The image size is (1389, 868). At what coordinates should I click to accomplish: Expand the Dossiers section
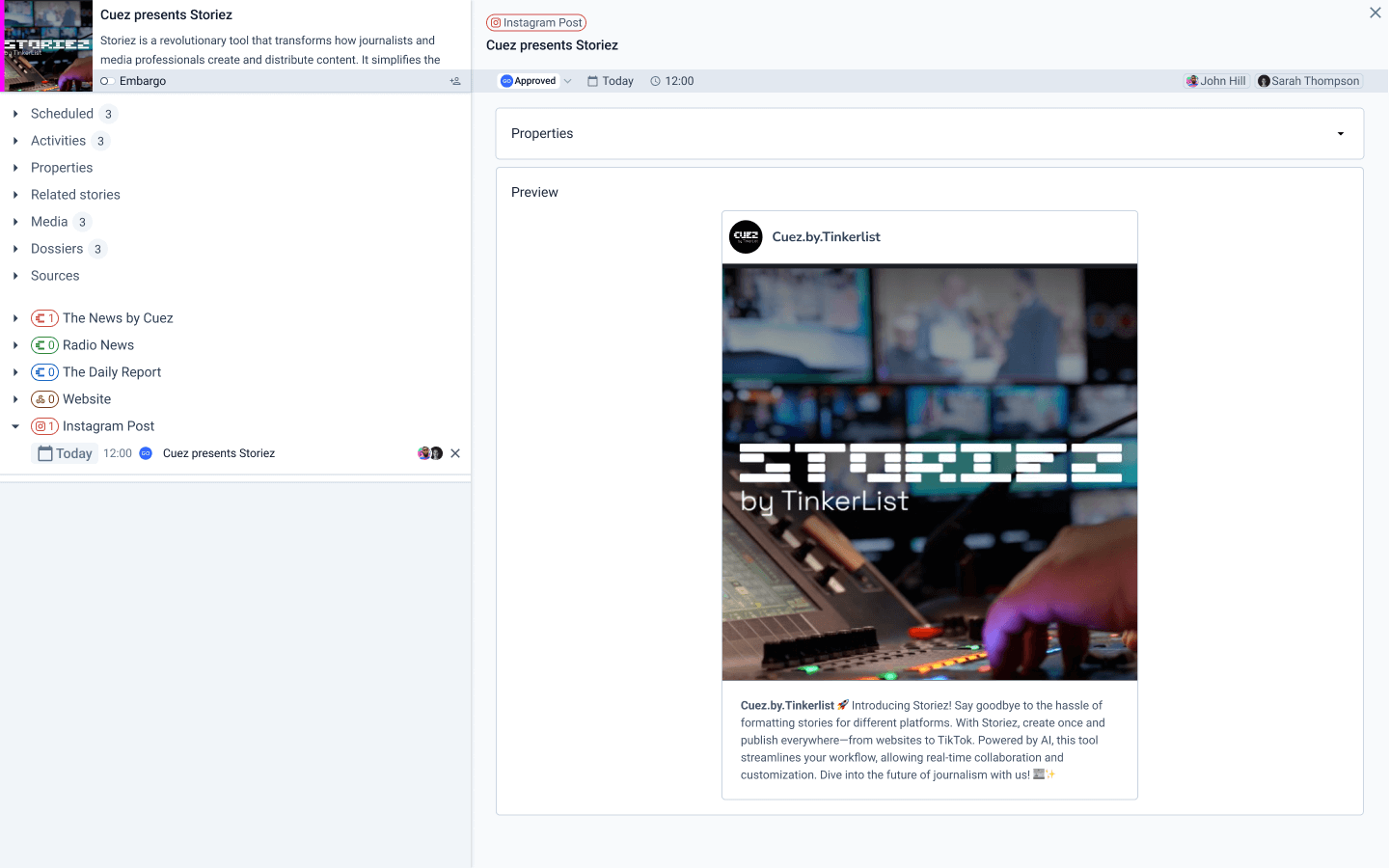click(15, 249)
